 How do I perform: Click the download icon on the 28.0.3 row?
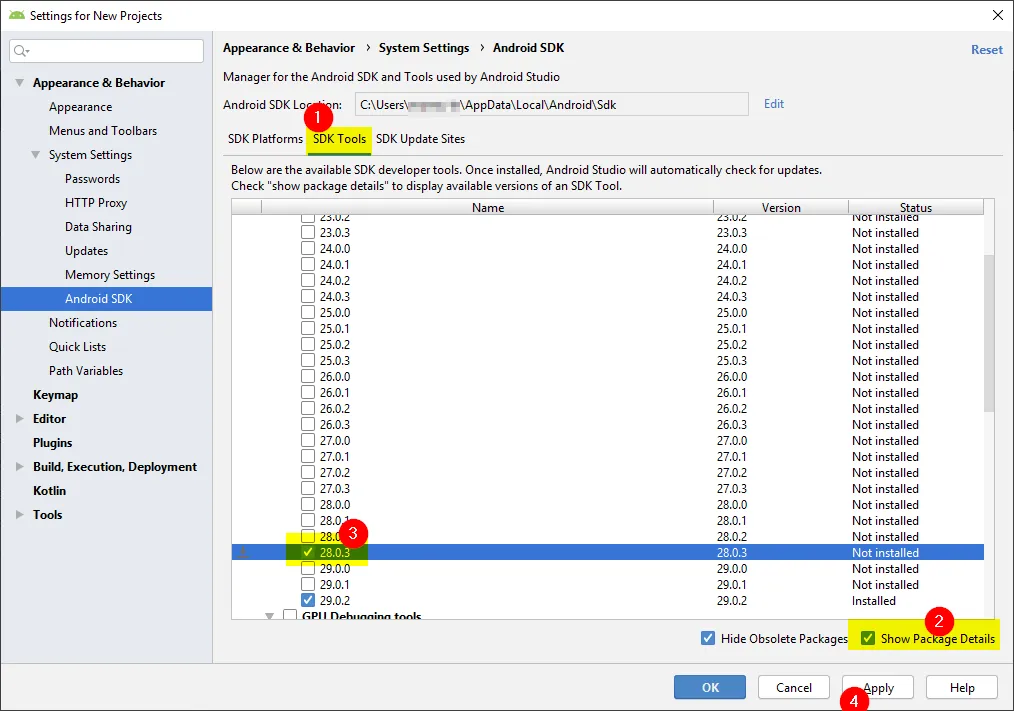(x=243, y=552)
